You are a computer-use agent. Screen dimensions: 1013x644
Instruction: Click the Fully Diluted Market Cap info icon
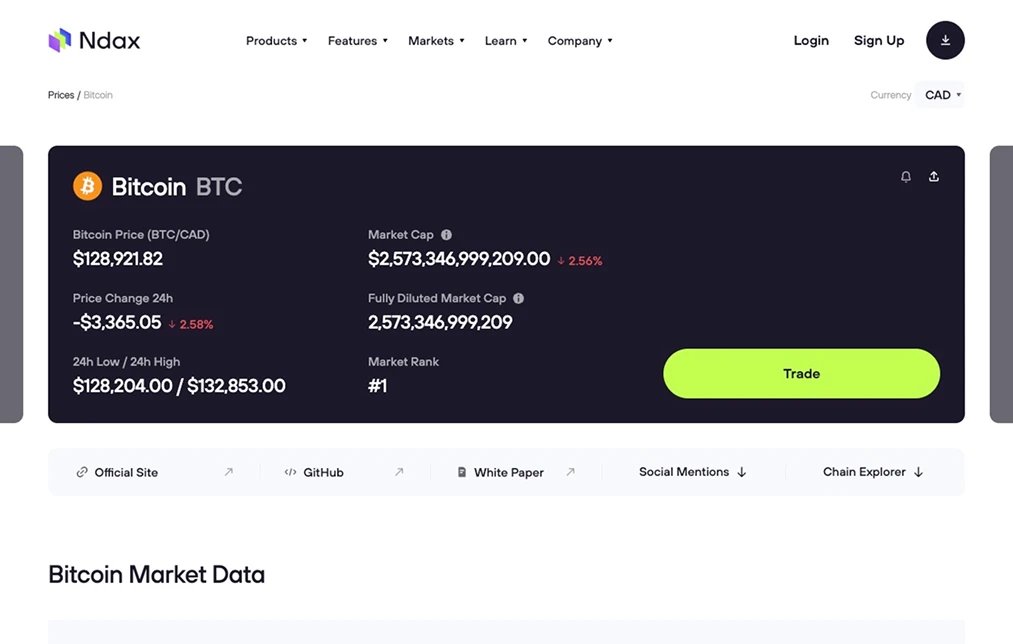click(x=518, y=298)
